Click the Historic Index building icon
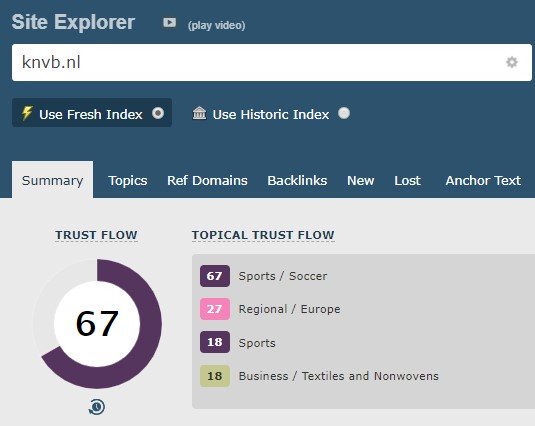 tap(199, 113)
